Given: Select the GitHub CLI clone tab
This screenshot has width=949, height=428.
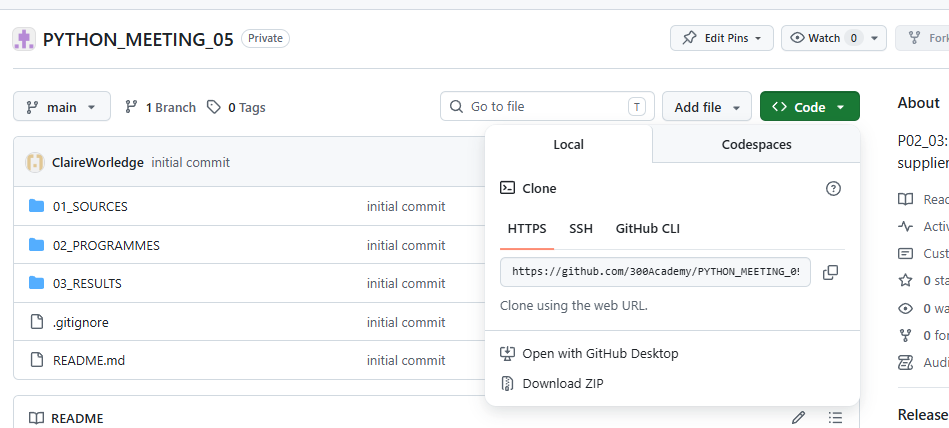Looking at the screenshot, I should (648, 229).
